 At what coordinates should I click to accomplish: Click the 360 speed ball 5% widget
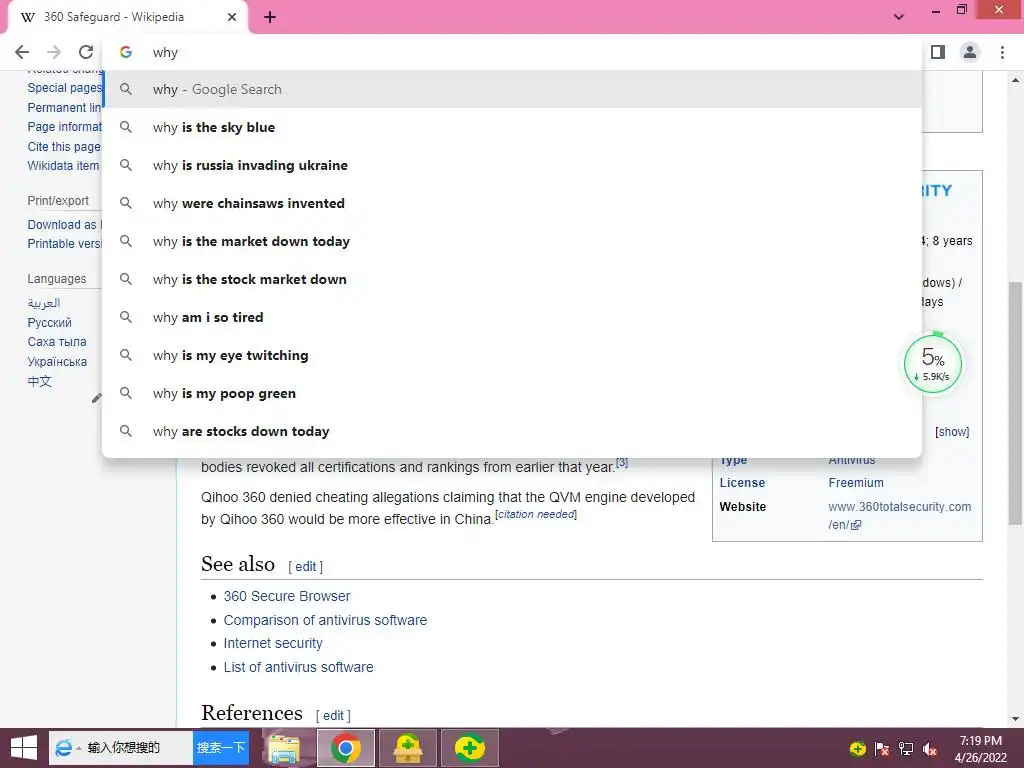933,363
